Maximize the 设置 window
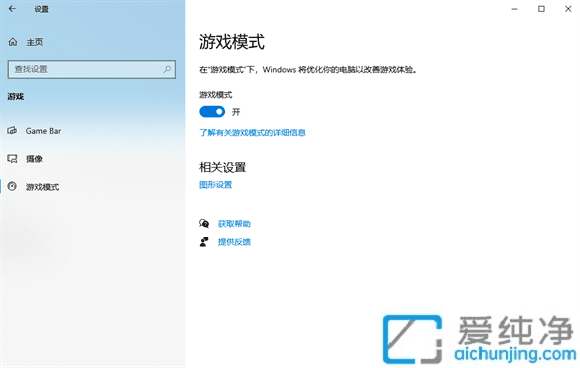This screenshot has width=580, height=368. 541,9
